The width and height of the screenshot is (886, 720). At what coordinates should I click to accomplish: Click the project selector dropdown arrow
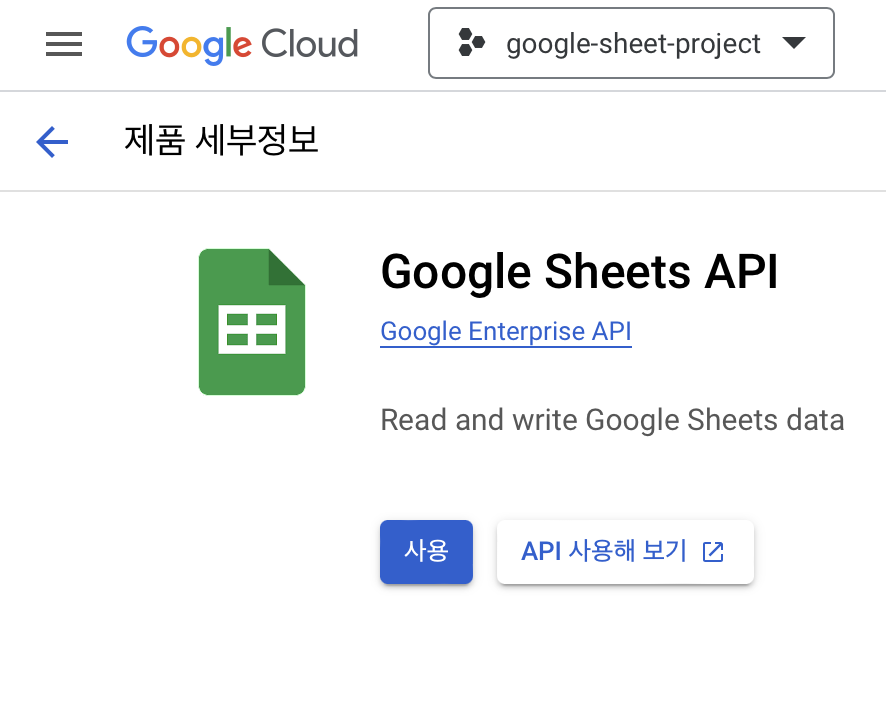794,43
